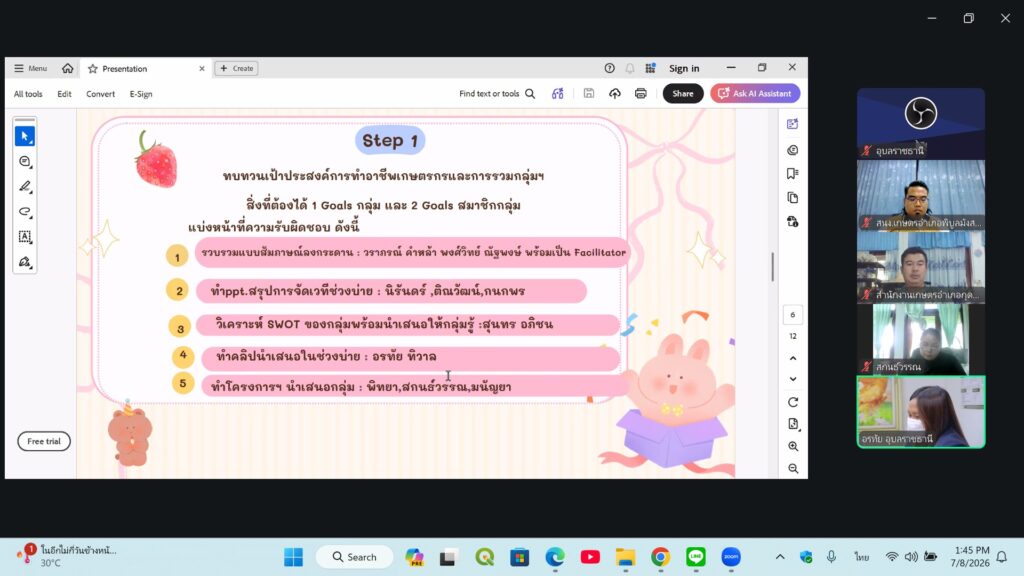This screenshot has height=576, width=1024.
Task: Open the fill and sign tool
Action: pos(25,262)
